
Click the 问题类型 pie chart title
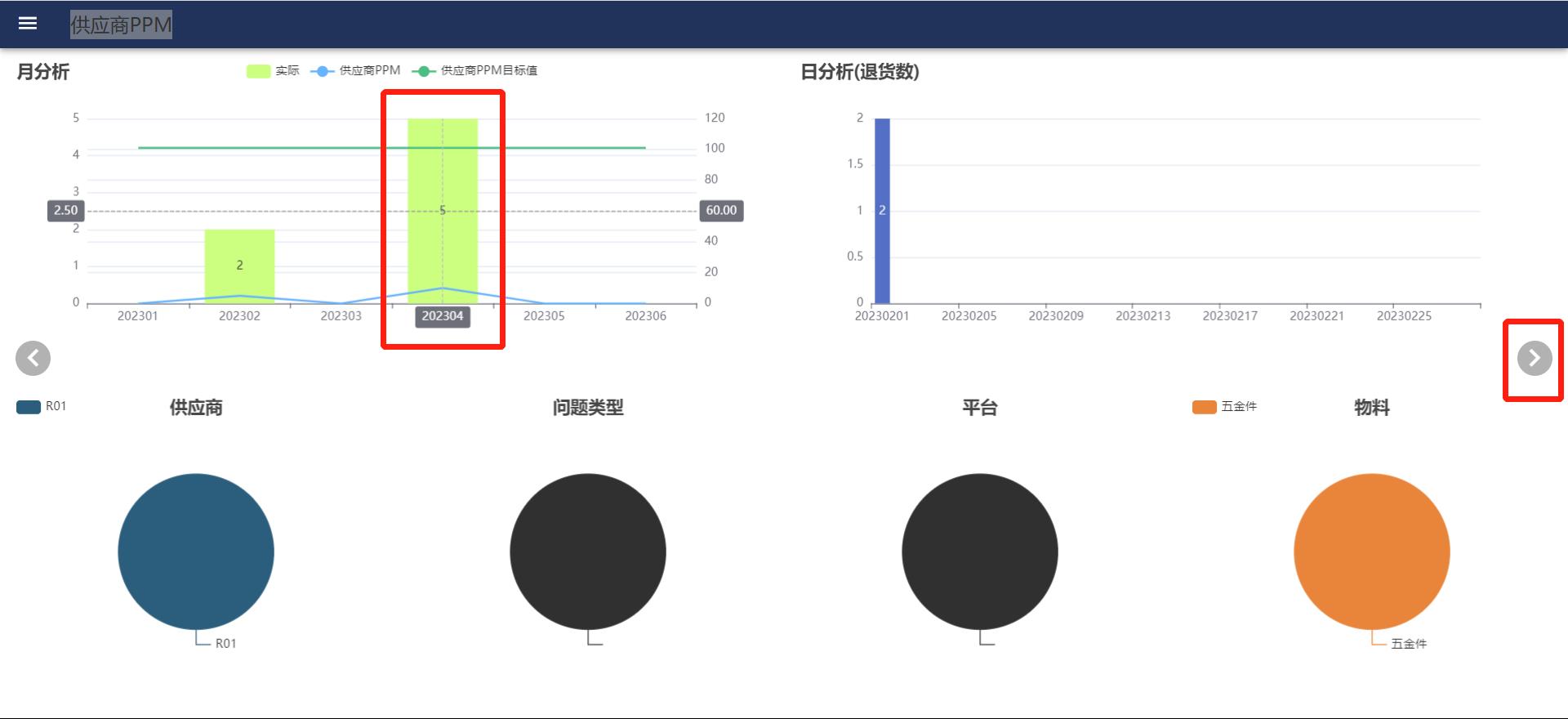tap(588, 408)
